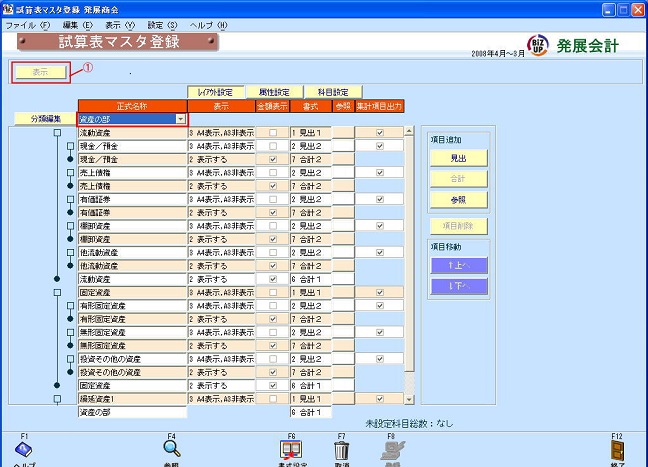Toggle 金額表示 checkbox in first 流動資産 row
The image size is (648, 467).
272,132
